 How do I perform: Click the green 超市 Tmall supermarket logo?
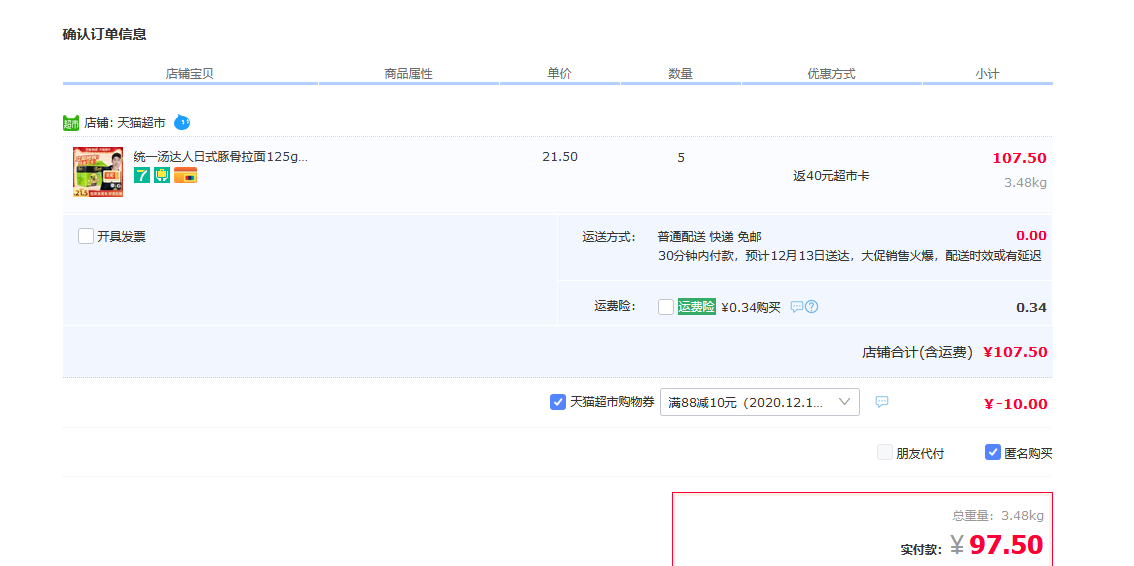71,123
